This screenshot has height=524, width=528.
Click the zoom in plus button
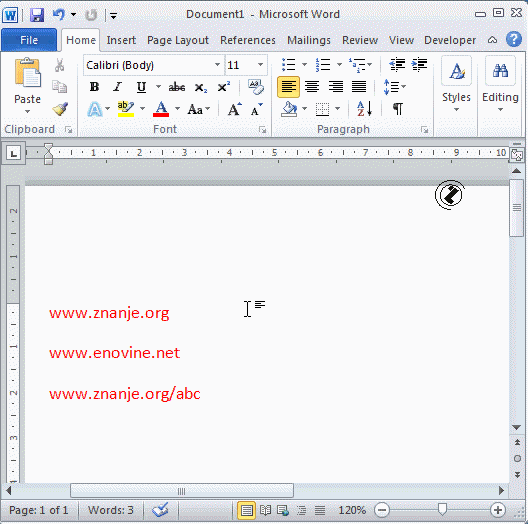pos(498,510)
